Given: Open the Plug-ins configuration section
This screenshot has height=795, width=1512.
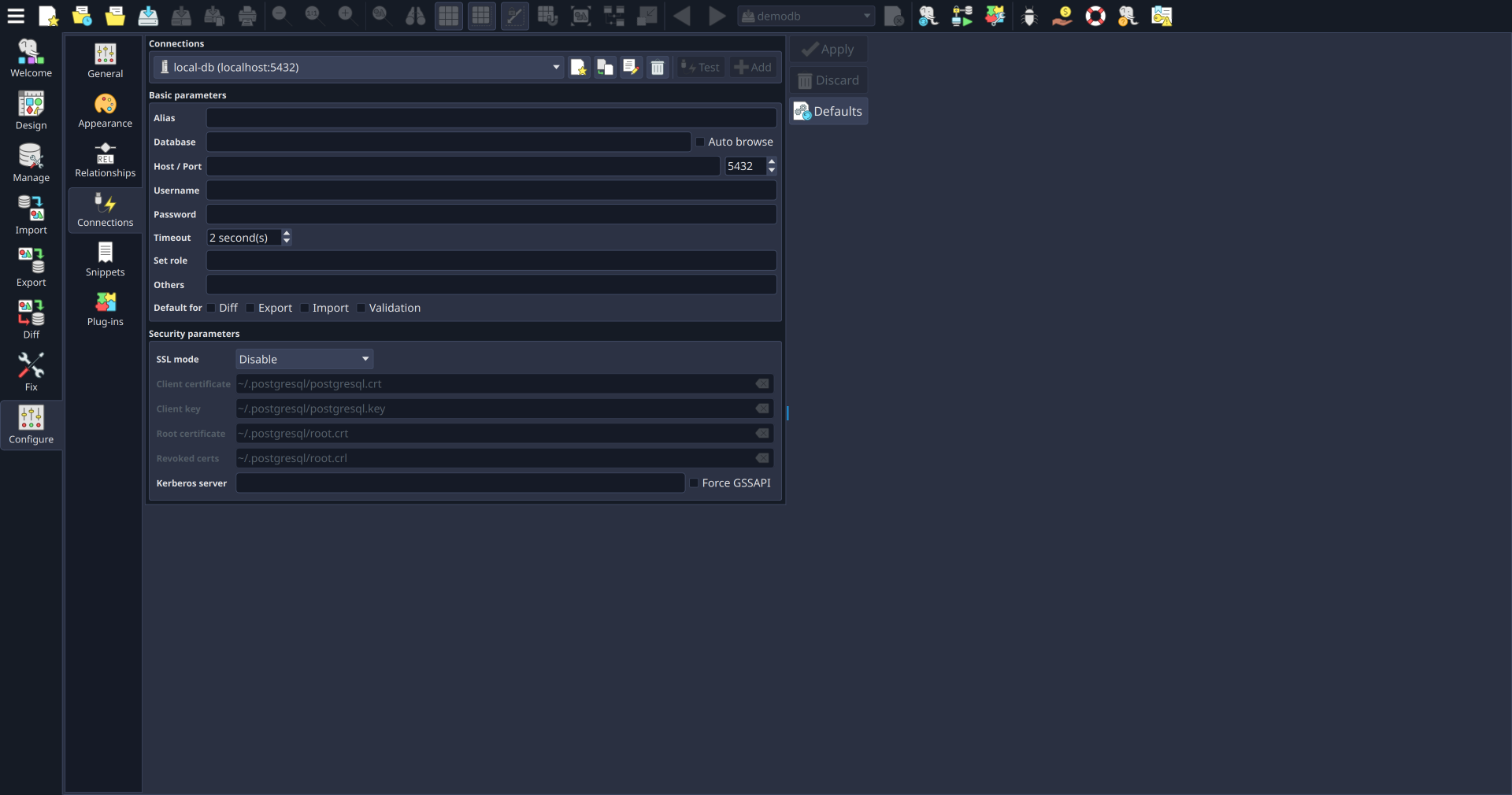Looking at the screenshot, I should tap(104, 309).
